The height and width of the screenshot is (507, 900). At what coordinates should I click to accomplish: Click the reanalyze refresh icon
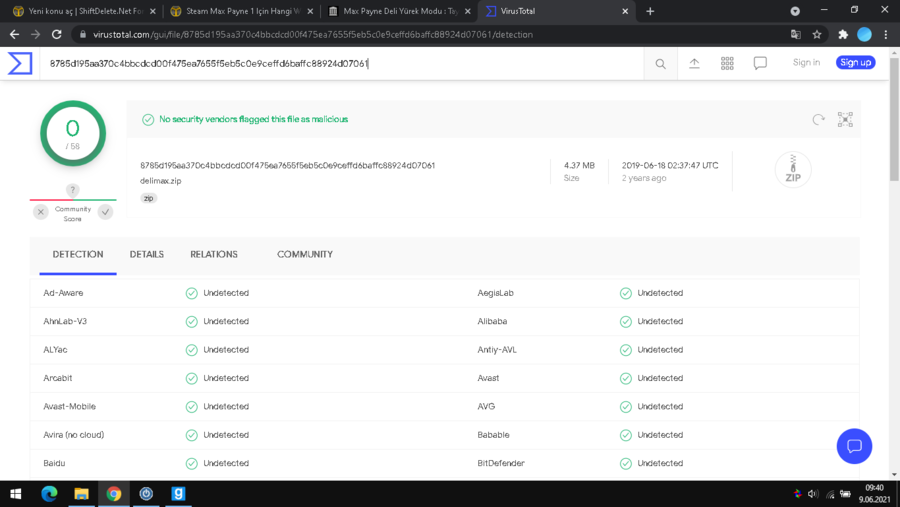click(x=818, y=119)
